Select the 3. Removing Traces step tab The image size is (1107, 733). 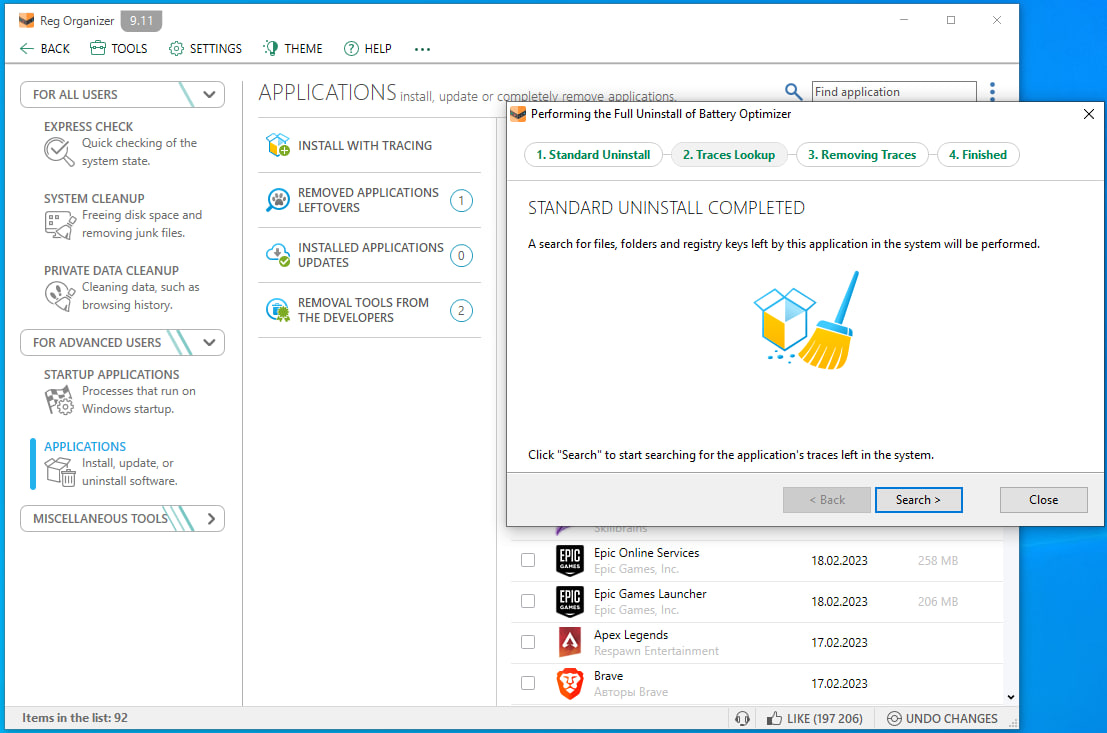click(x=861, y=155)
